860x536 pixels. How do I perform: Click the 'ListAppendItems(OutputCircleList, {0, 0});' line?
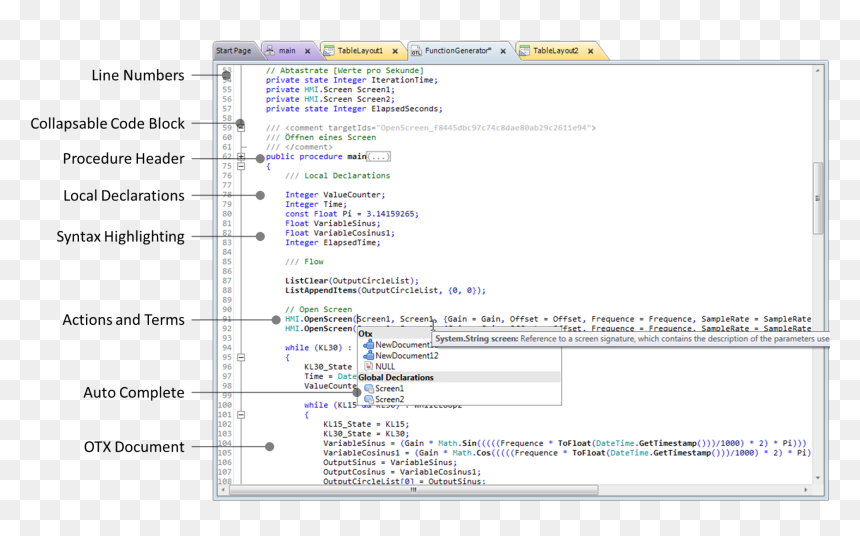pyautogui.click(x=385, y=290)
